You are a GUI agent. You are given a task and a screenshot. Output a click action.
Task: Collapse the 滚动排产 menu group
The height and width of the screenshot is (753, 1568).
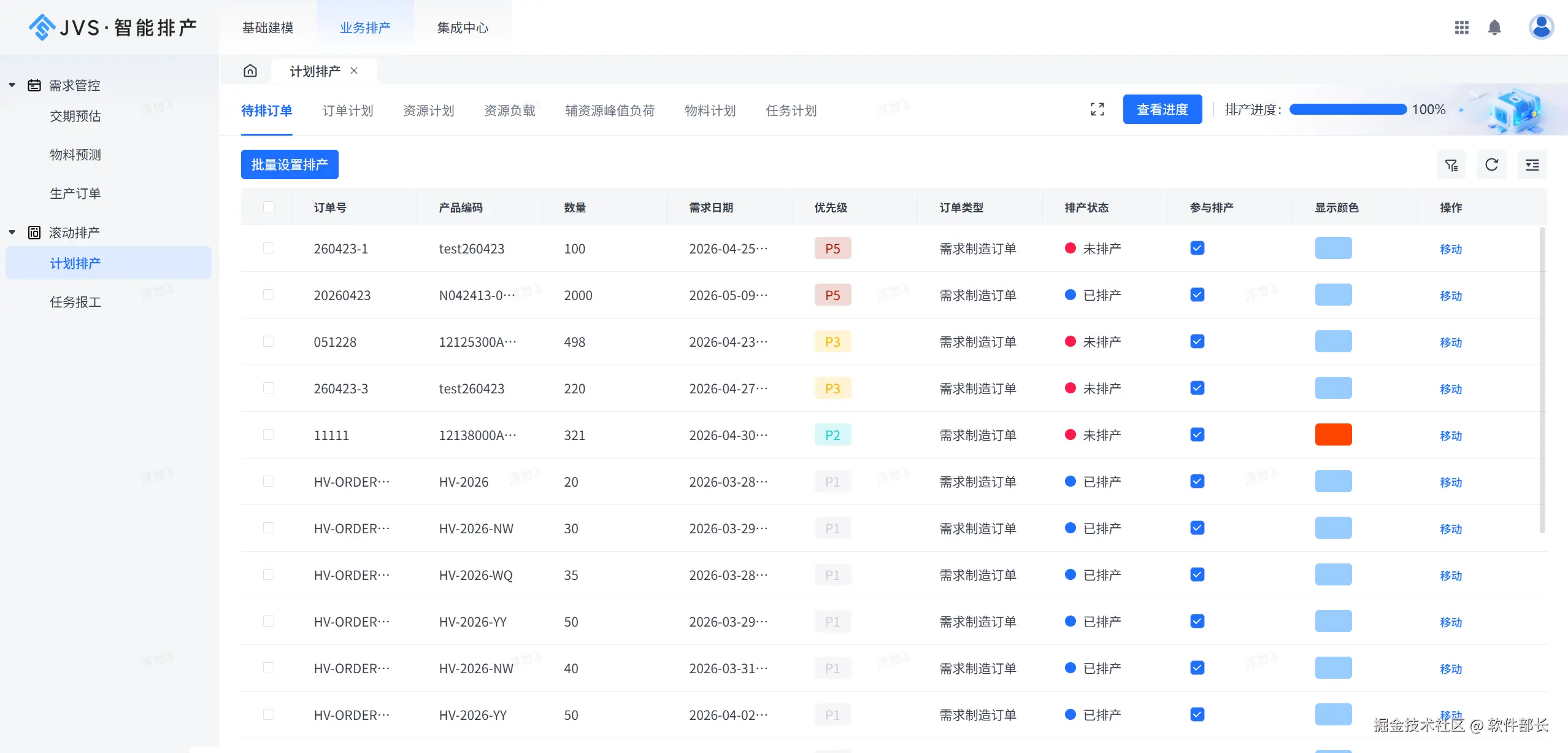(x=12, y=233)
